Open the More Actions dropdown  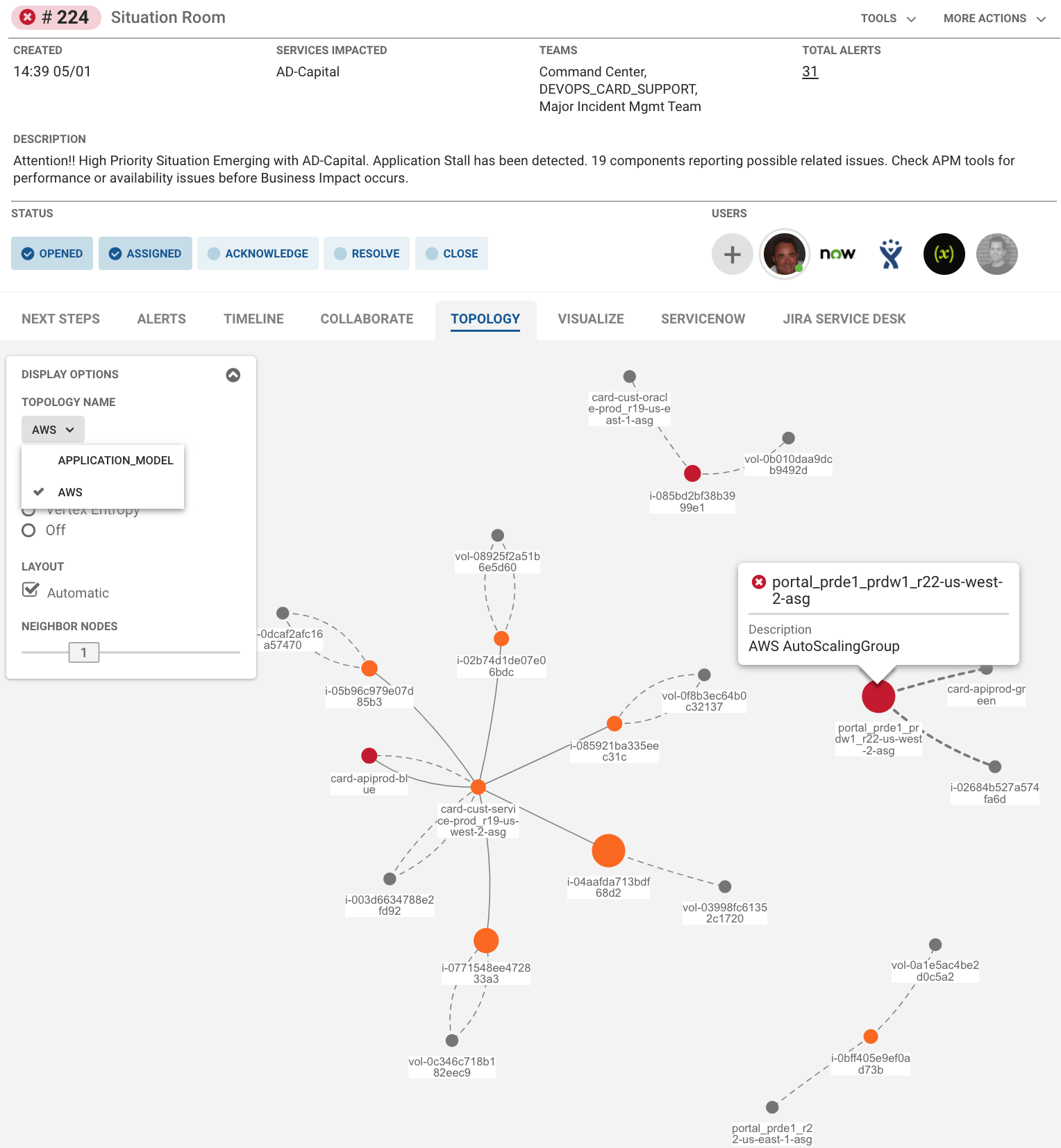coord(994,18)
